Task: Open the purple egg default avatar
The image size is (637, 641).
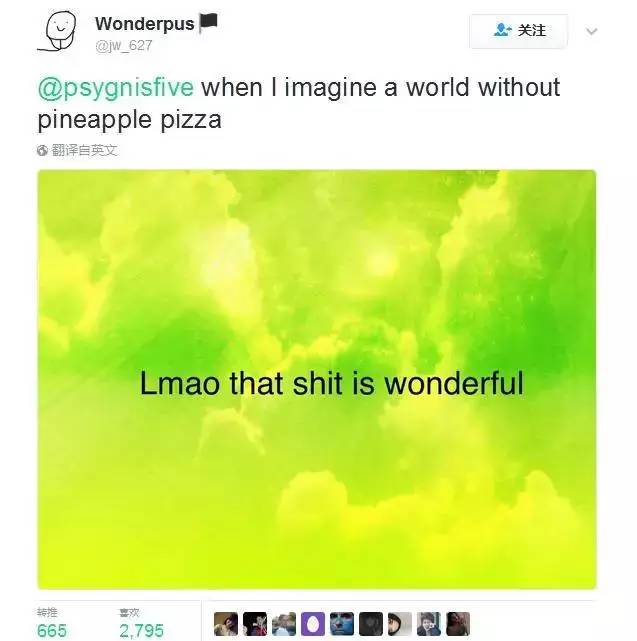Action: click(x=313, y=624)
